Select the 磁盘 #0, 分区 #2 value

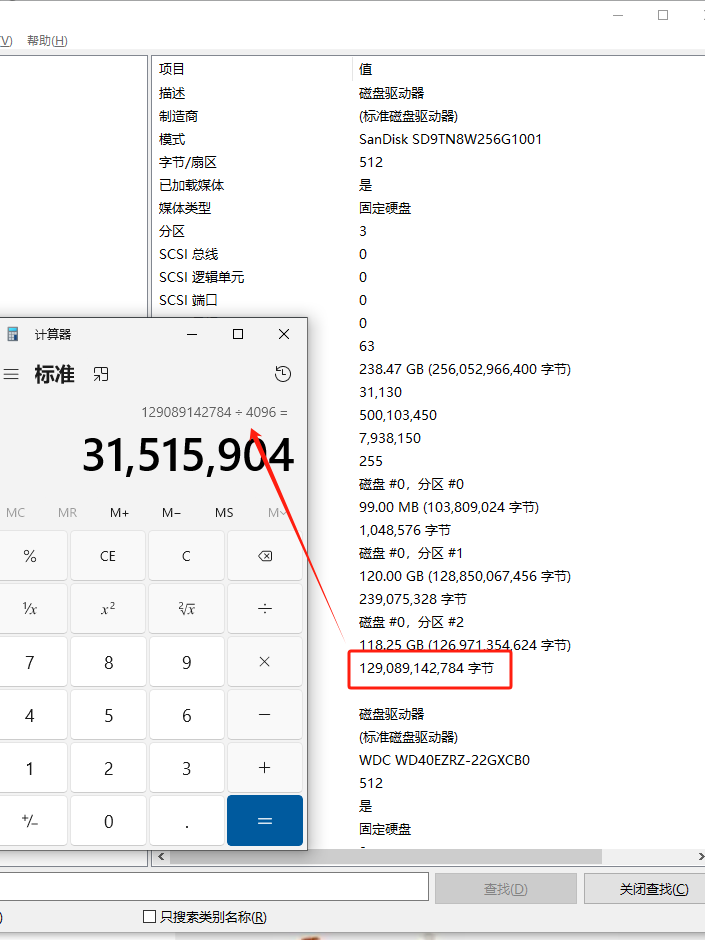(x=411, y=622)
